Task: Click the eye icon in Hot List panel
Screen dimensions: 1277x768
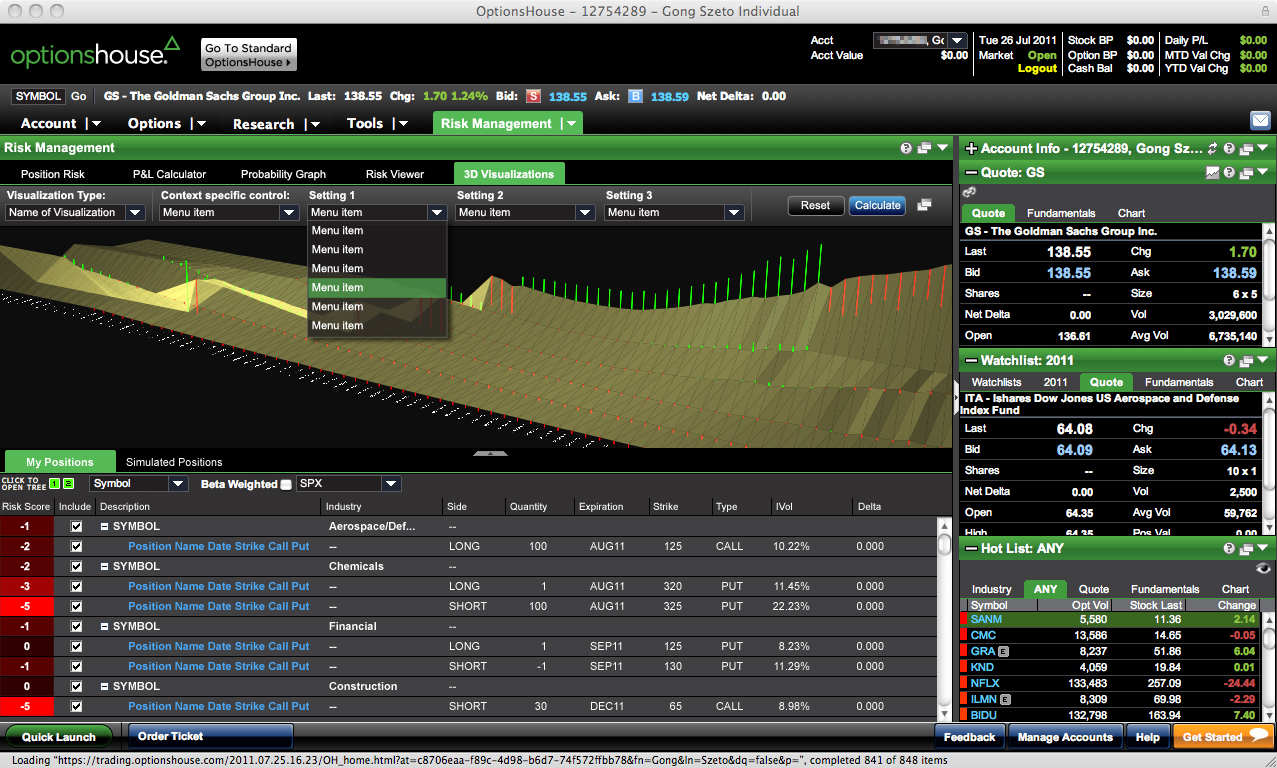Action: coord(1263,568)
